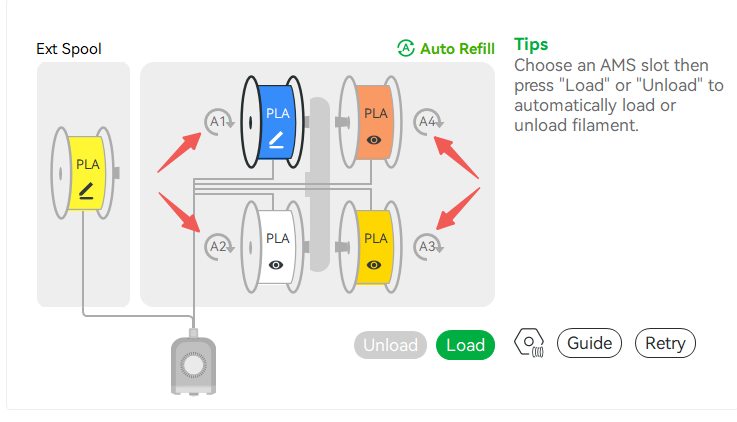This screenshot has width=737, height=422.
Task: Open the Auto Refill text link
Action: click(457, 49)
